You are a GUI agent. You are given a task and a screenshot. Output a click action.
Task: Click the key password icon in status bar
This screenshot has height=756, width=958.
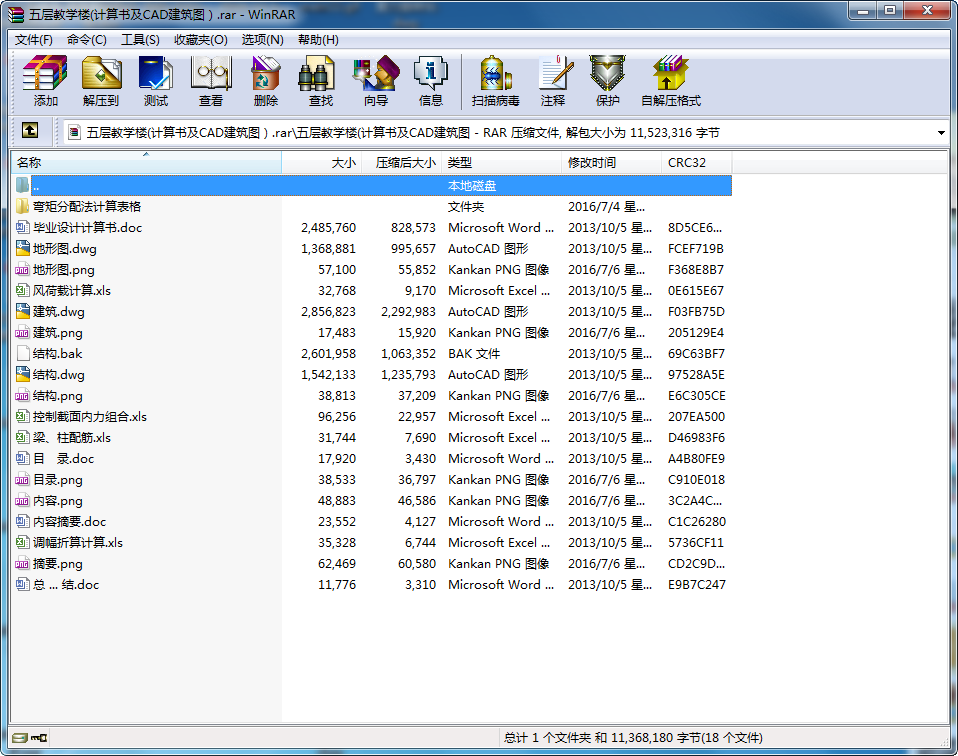39,738
